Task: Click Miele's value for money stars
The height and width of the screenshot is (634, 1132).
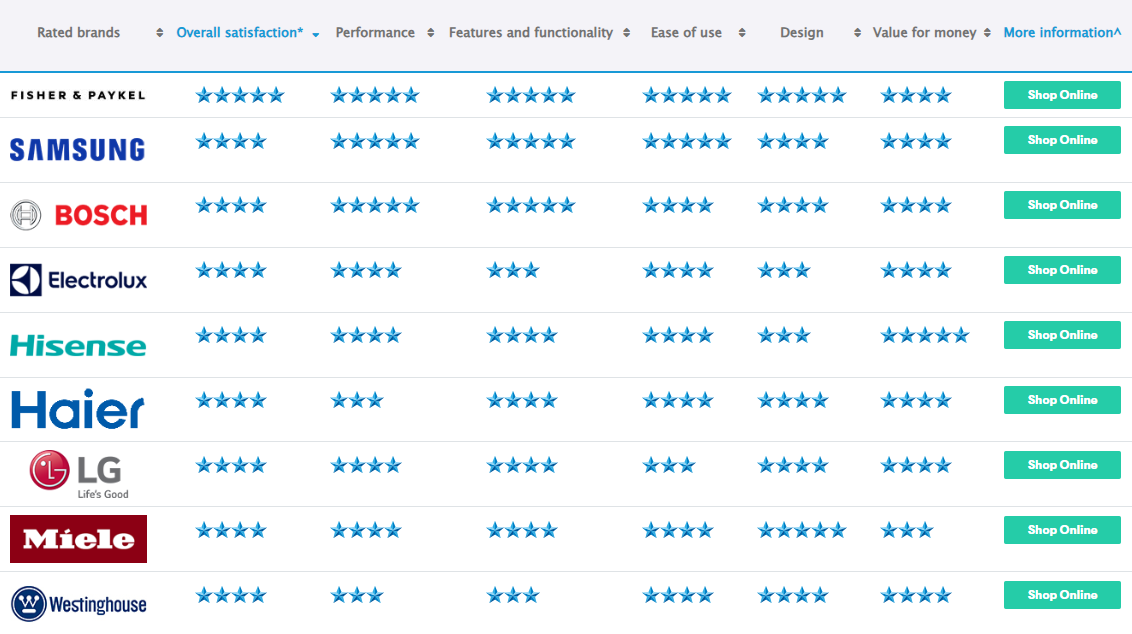Action: coord(907,531)
